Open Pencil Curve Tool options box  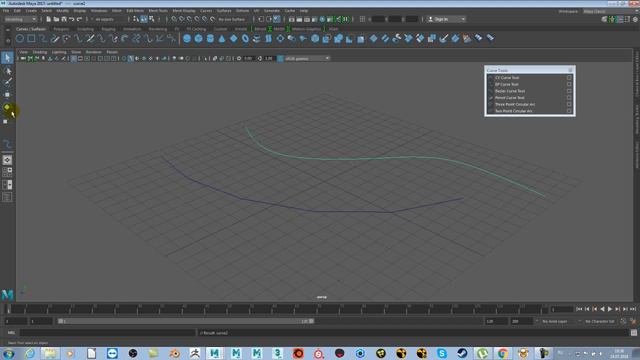point(569,98)
